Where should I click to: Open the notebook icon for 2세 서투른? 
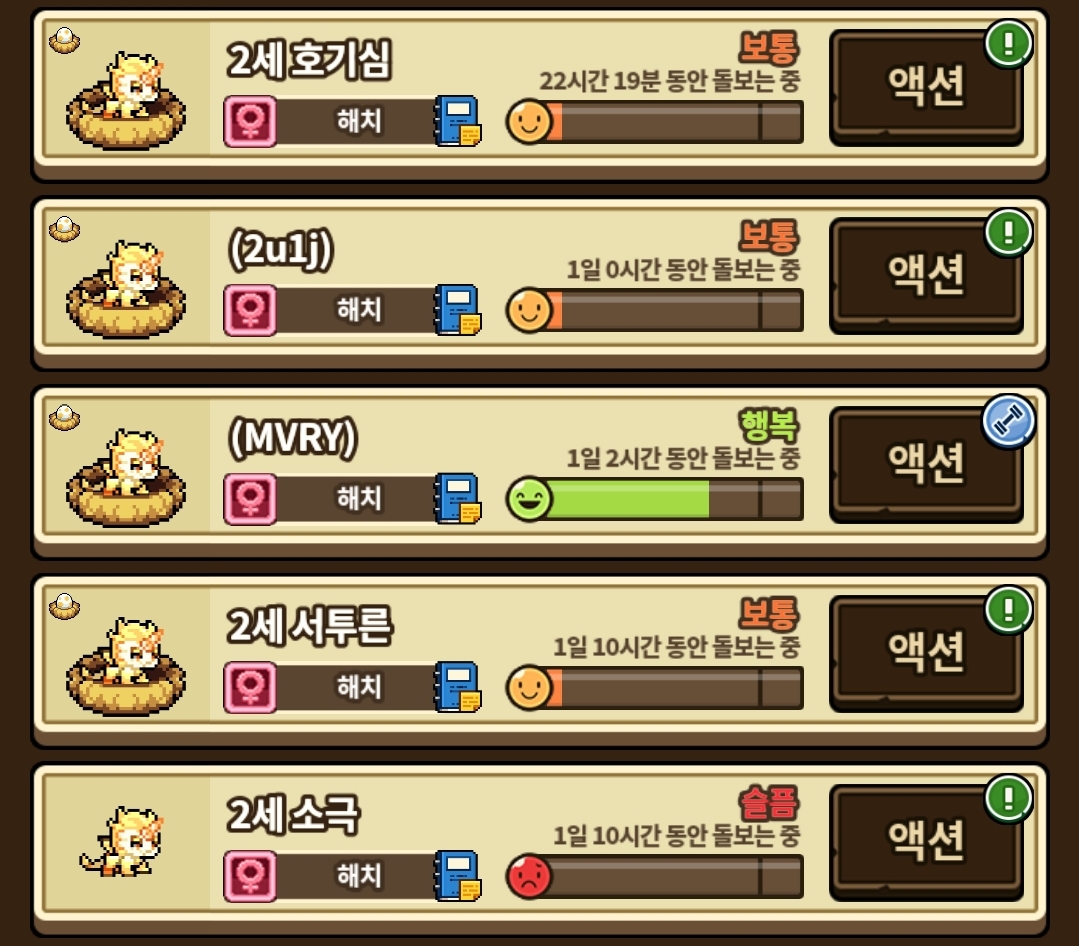(458, 687)
